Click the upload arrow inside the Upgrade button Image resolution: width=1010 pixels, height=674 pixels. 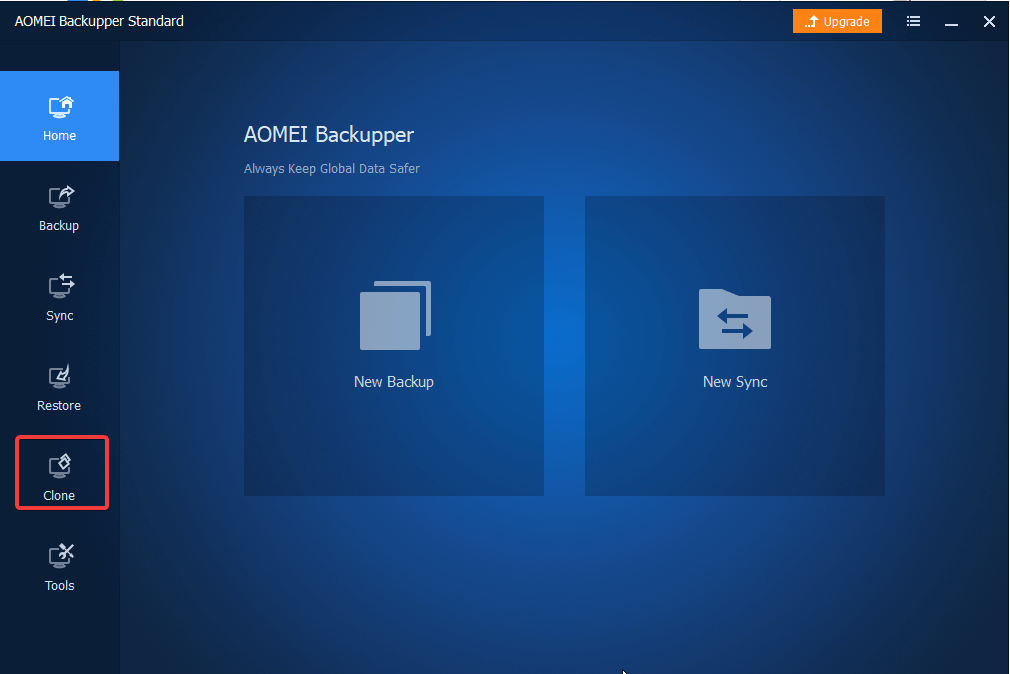pyautogui.click(x=810, y=20)
